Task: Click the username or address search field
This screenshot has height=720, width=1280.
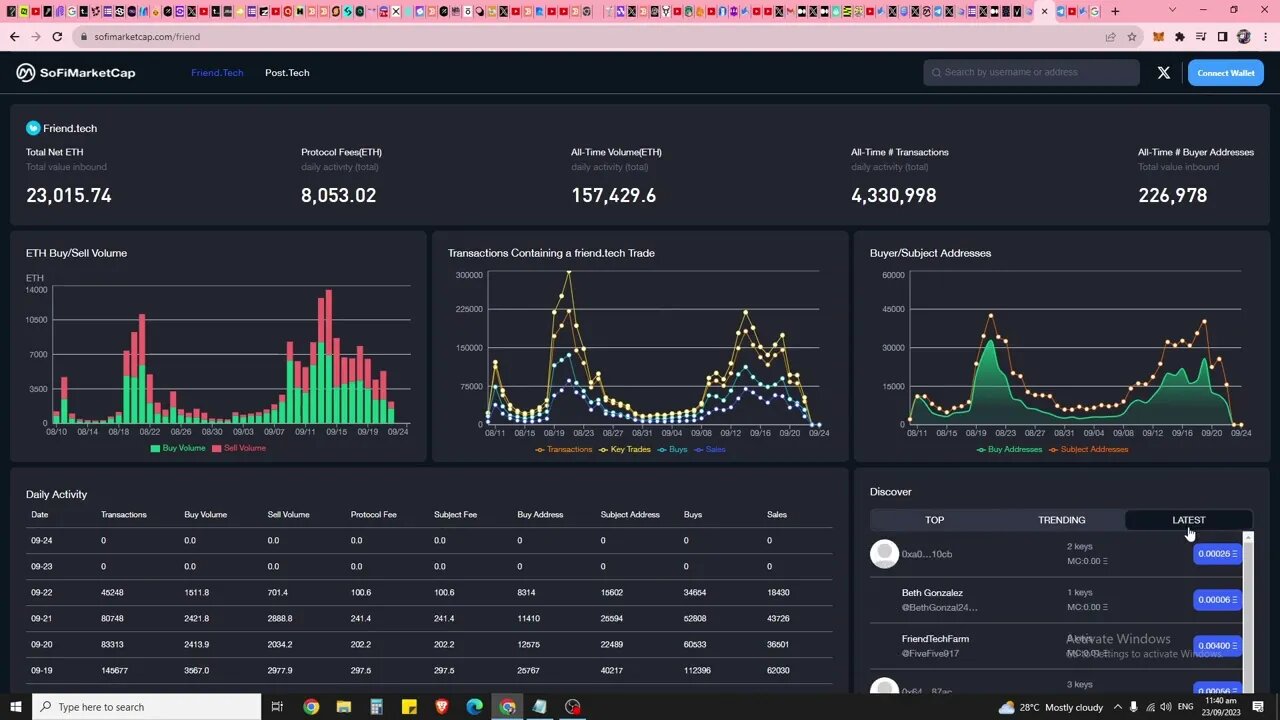Action: tap(1032, 73)
